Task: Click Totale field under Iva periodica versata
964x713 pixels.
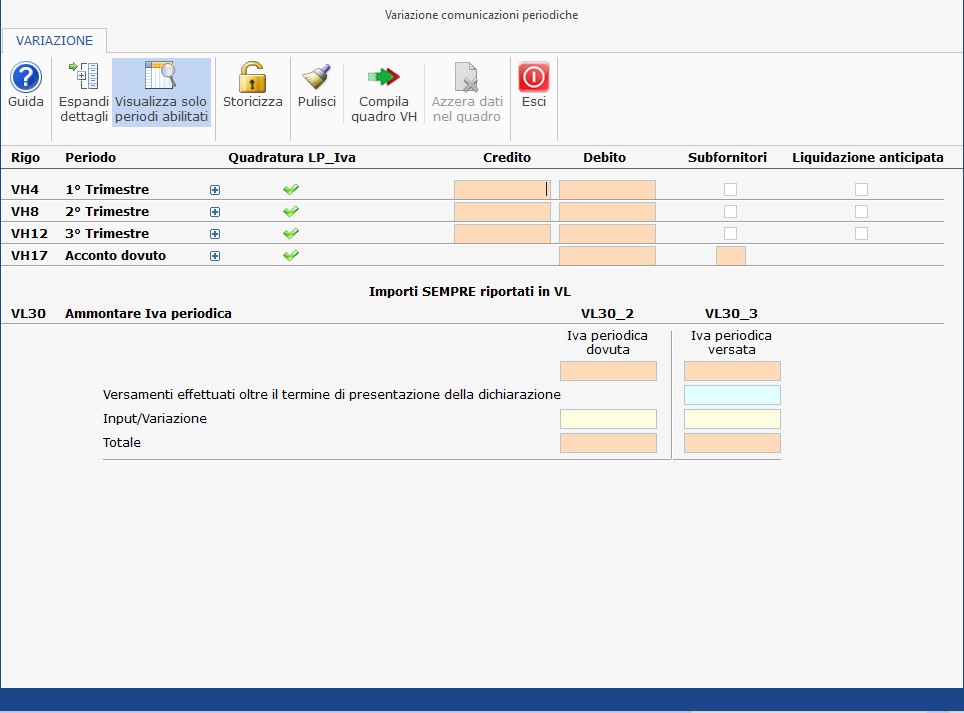Action: (732, 443)
